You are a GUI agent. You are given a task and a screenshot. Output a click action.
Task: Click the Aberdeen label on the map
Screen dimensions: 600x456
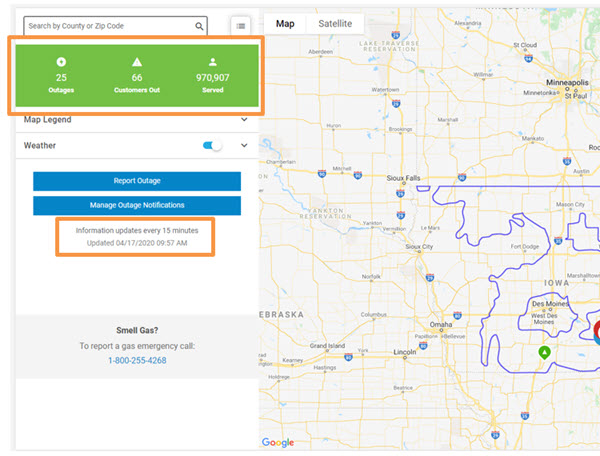pyautogui.click(x=320, y=51)
